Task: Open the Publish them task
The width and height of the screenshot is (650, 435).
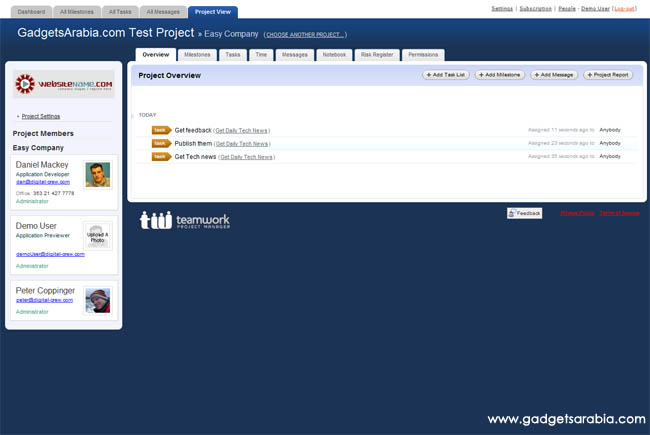Action: point(193,143)
